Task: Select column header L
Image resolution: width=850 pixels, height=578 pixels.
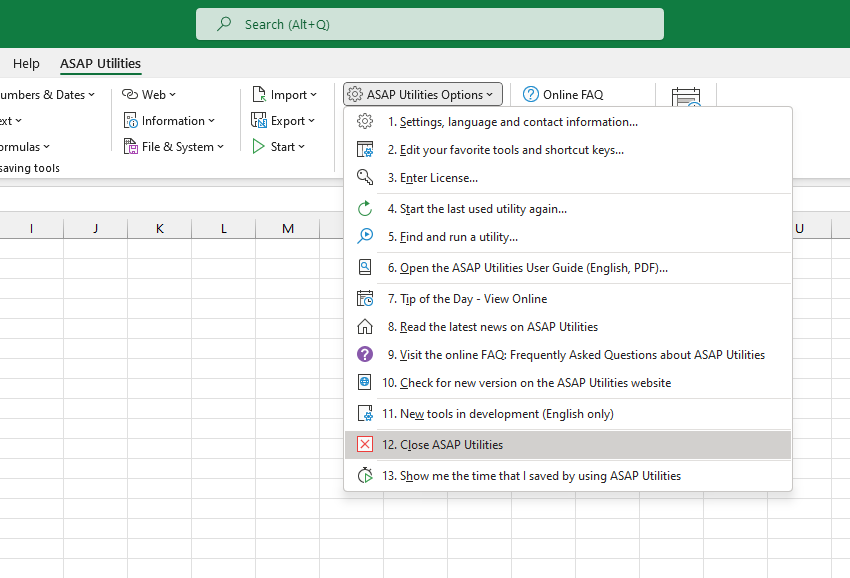Action: click(223, 228)
